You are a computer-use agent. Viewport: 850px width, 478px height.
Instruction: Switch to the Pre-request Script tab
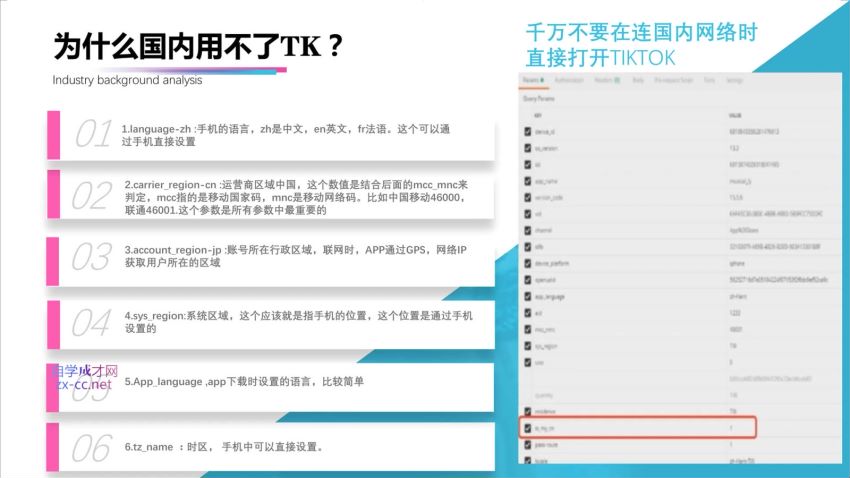[x=673, y=80]
